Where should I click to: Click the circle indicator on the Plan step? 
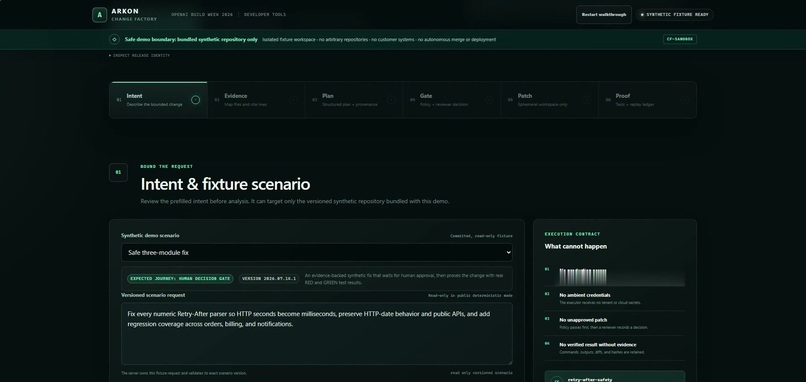pos(391,100)
